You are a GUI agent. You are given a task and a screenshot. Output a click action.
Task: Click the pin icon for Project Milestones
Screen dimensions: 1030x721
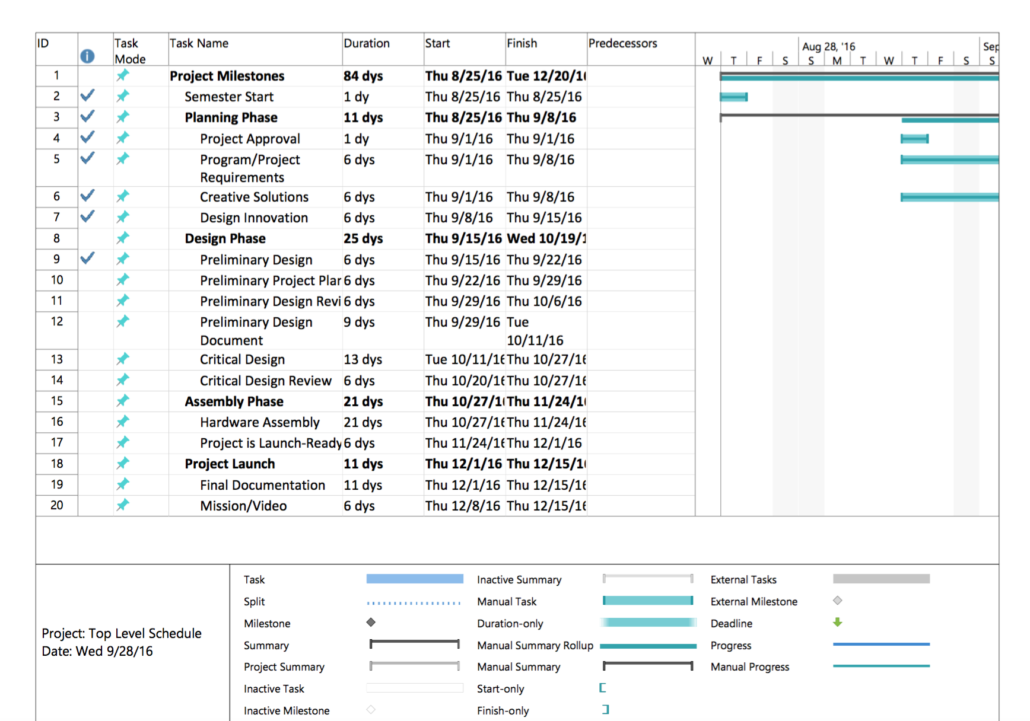(124, 75)
